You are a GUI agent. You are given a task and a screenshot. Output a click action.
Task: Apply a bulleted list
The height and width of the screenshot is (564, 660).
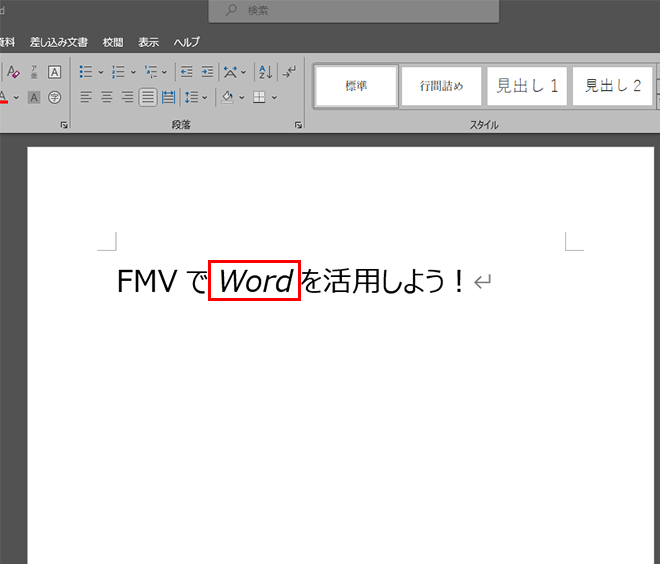[86, 72]
